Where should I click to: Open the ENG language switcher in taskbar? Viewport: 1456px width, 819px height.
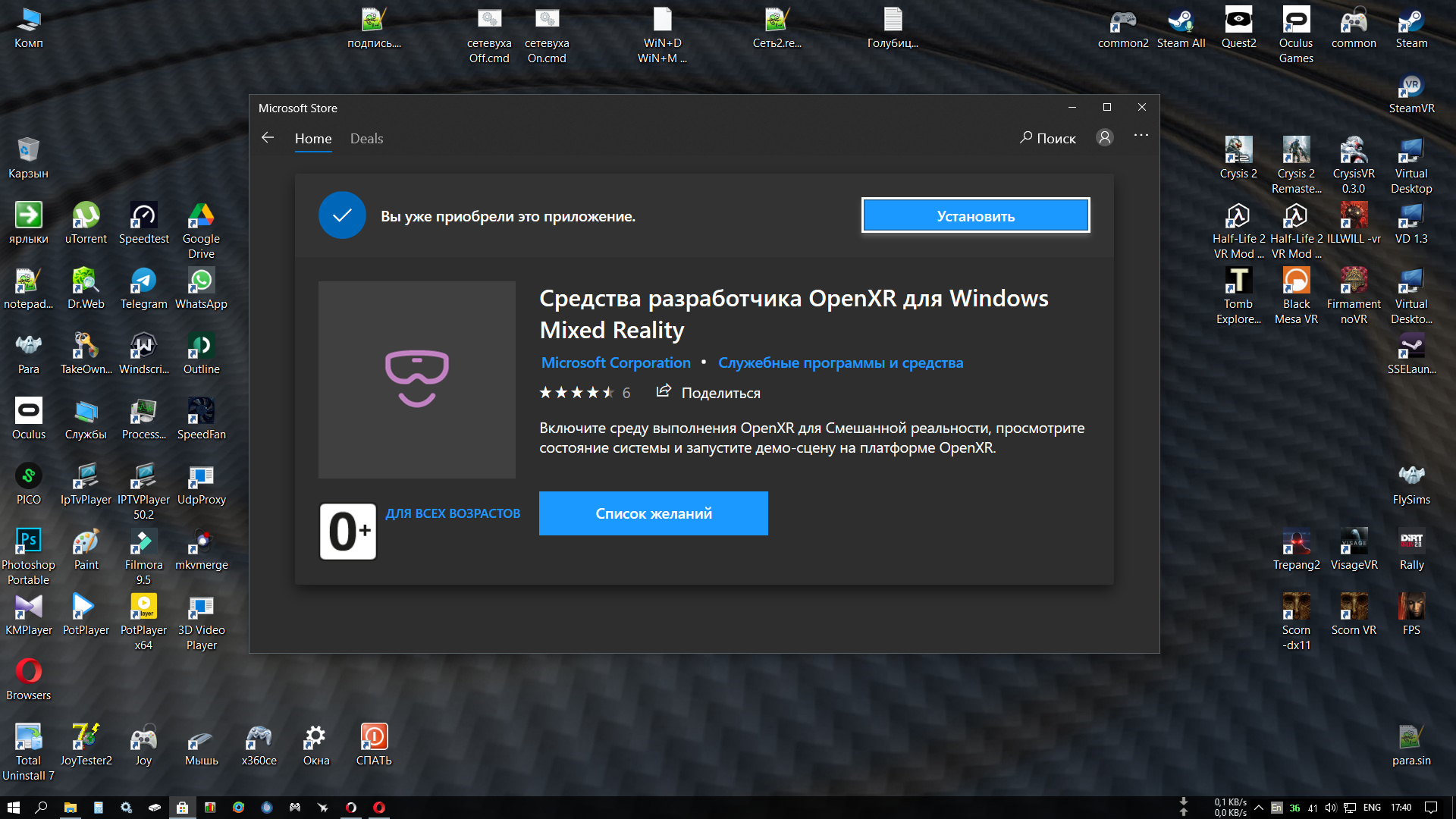tap(1372, 808)
